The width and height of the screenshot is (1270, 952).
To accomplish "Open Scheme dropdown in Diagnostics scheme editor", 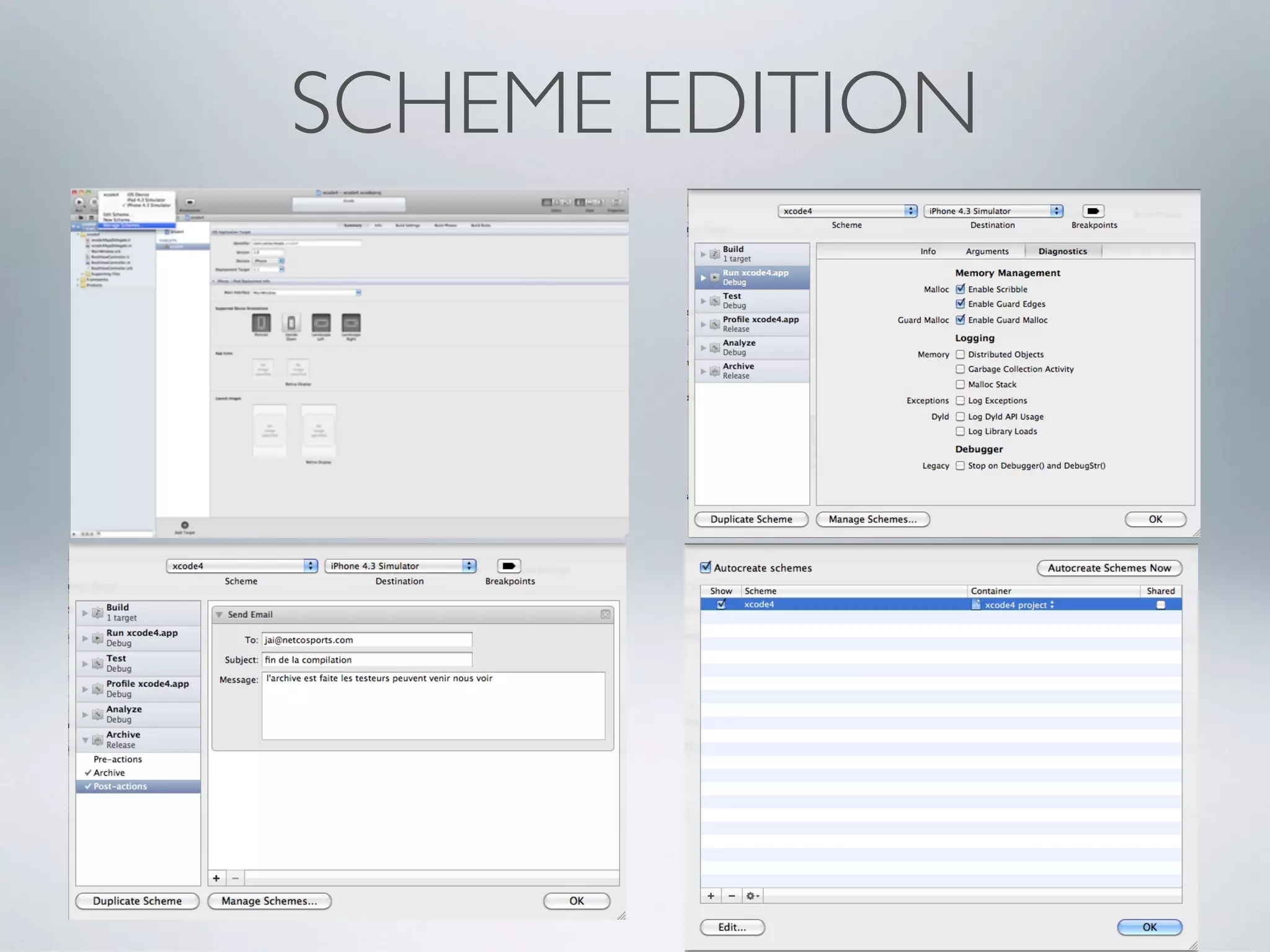I will (x=848, y=211).
